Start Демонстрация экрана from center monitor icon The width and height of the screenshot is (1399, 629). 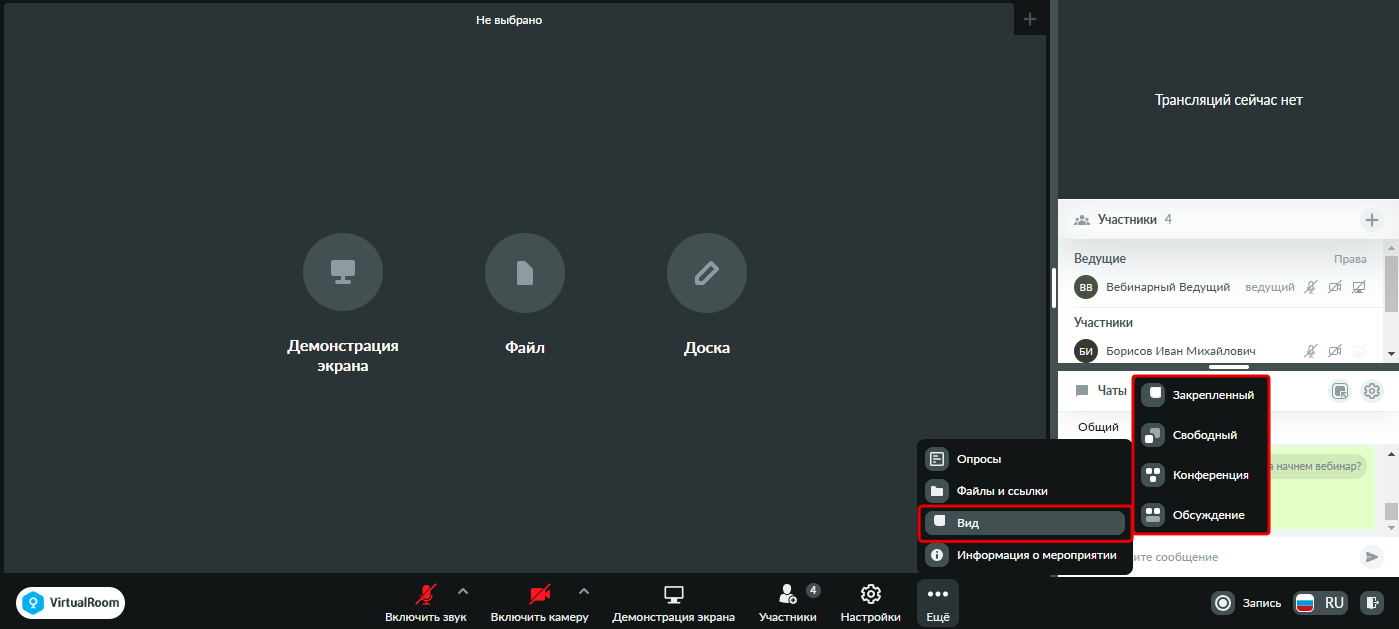pyautogui.click(x=343, y=273)
